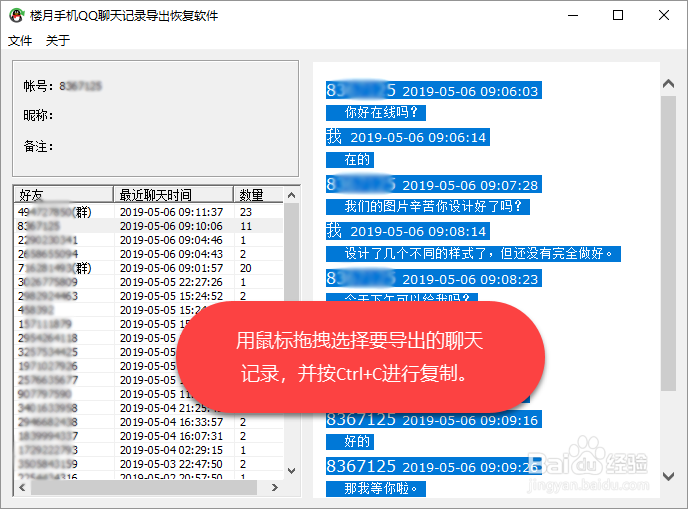Image resolution: width=688 pixels, height=509 pixels.
Task: Click chat panel scroll up arrow
Action: pos(668,84)
